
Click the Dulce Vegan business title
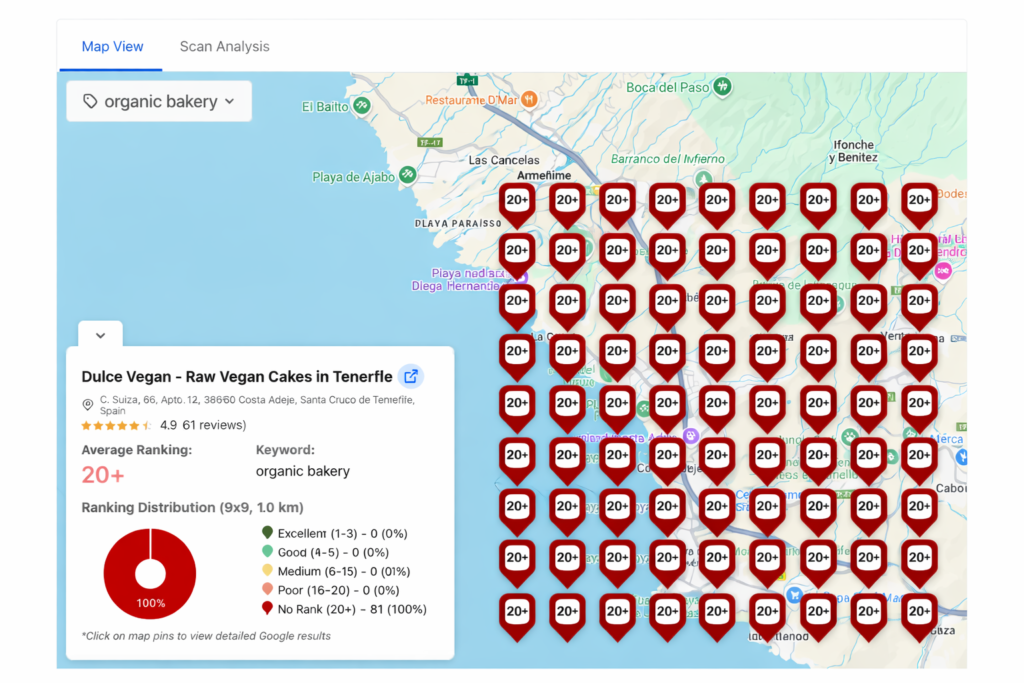(237, 377)
